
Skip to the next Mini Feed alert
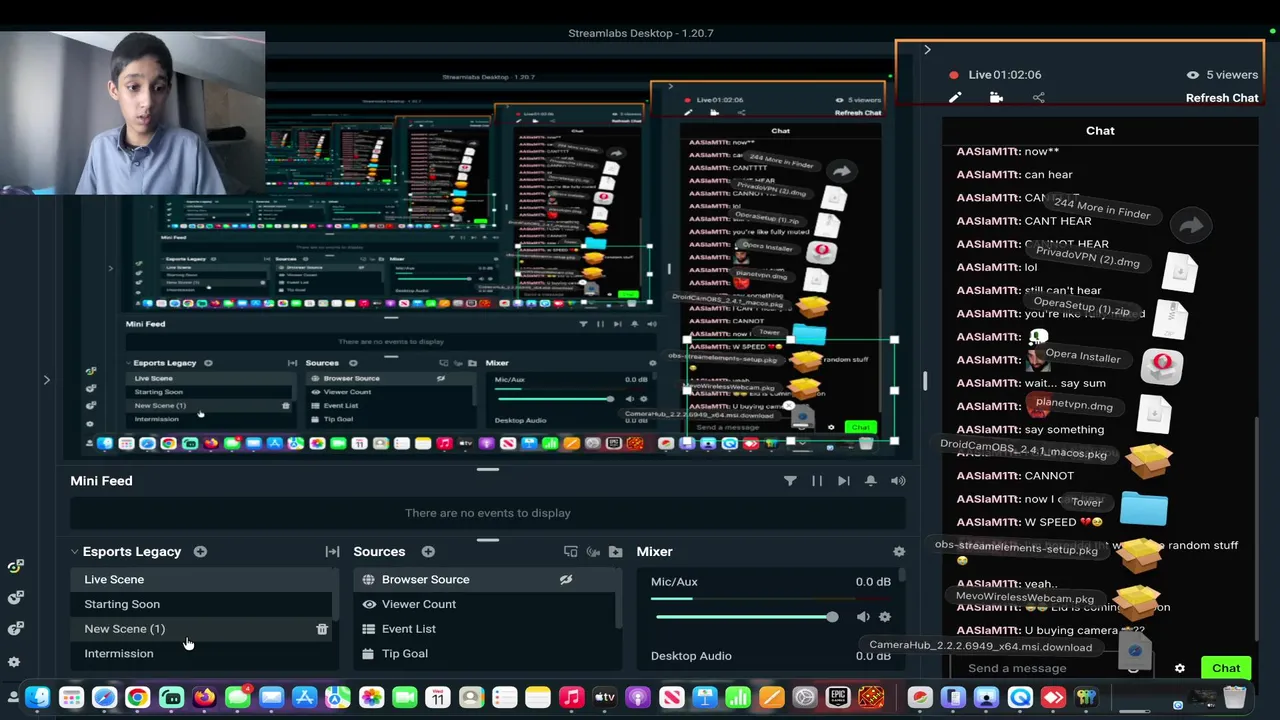coord(843,481)
